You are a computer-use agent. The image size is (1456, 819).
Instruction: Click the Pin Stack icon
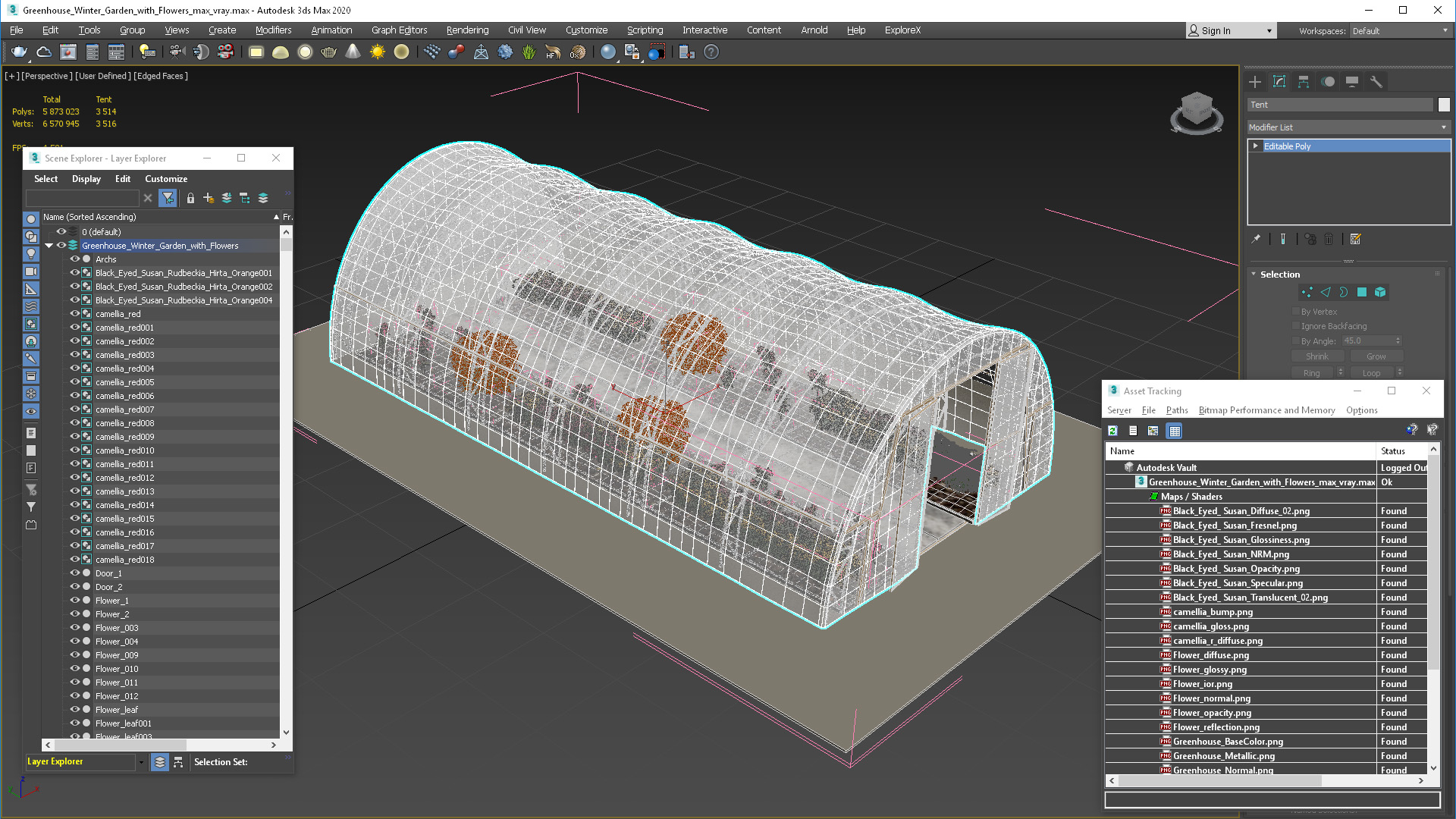tap(1256, 239)
